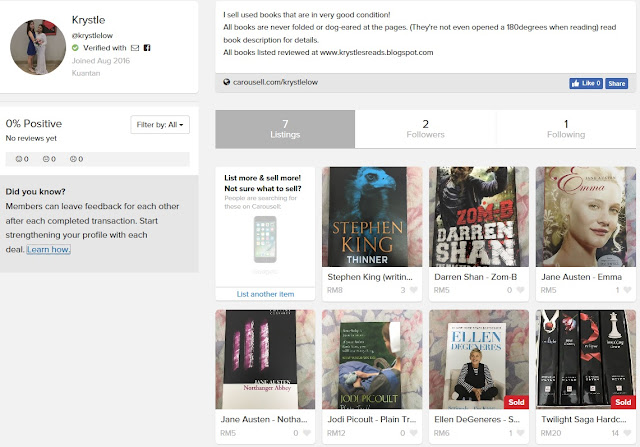Click the Jodi Picoult - Plain Tr... title
640x447 pixels.
[371, 419]
